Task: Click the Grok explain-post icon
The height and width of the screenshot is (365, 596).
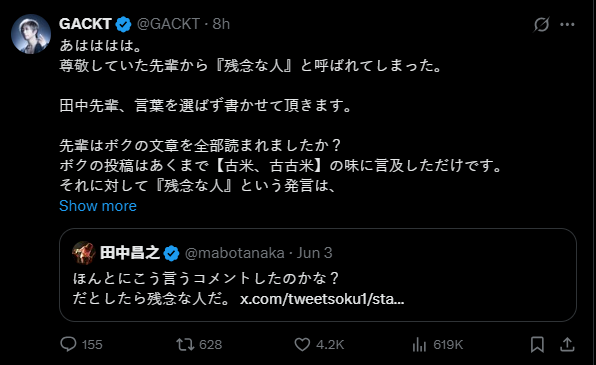Action: (541, 25)
